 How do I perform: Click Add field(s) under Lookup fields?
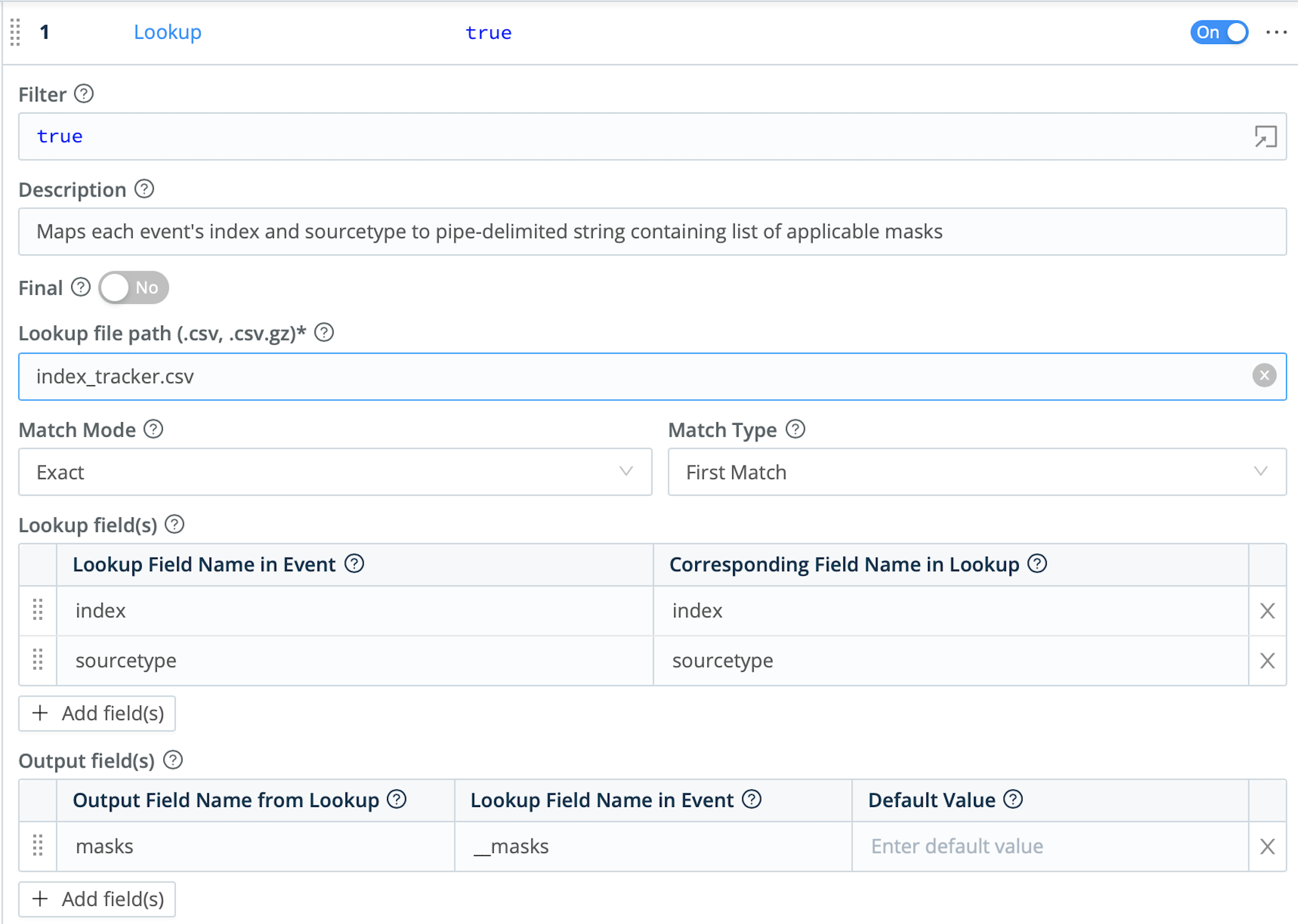pyautogui.click(x=96, y=713)
